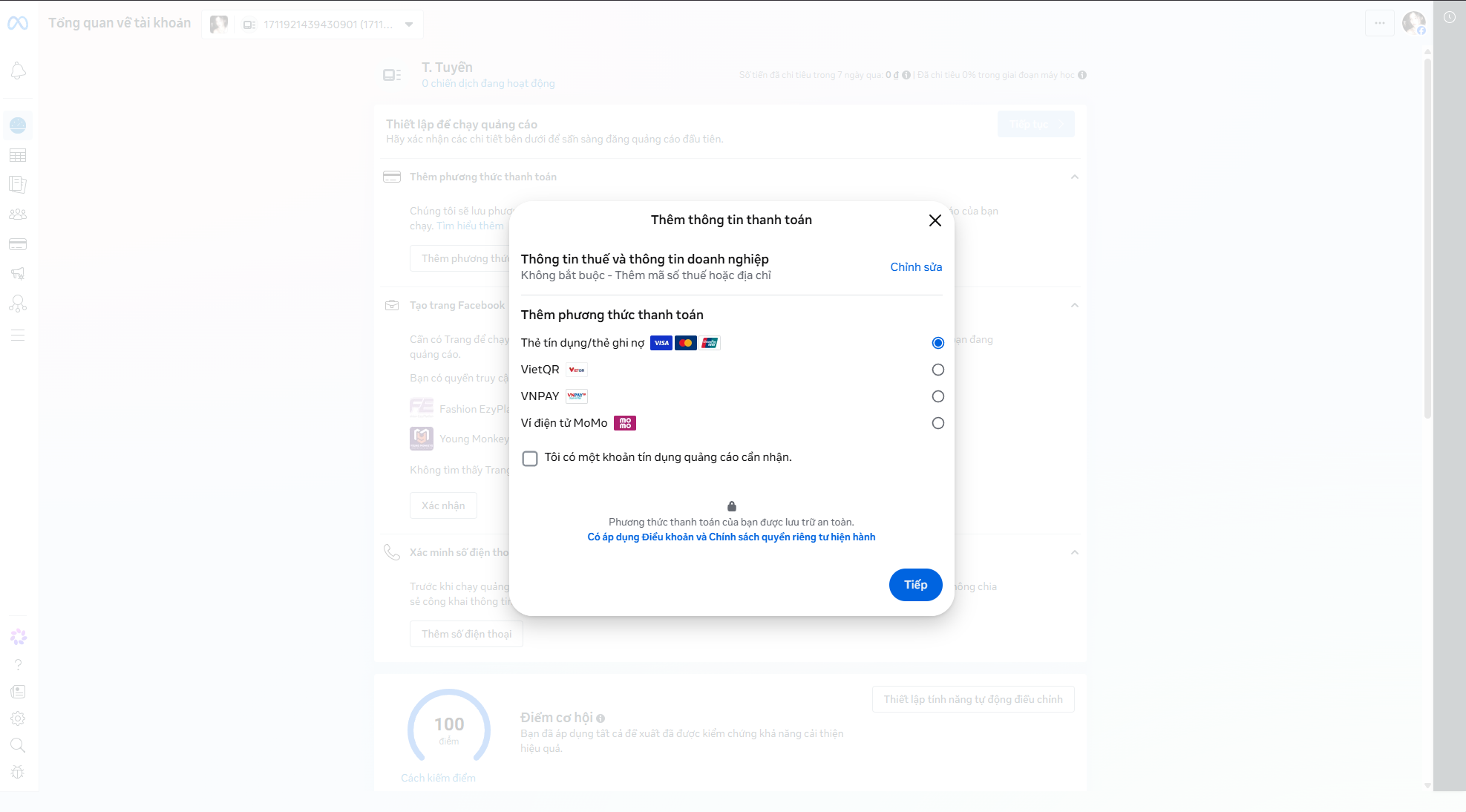Viewport: 1466px width, 812px height.
Task: Click the Tìm hiểu thêm link
Action: [470, 226]
